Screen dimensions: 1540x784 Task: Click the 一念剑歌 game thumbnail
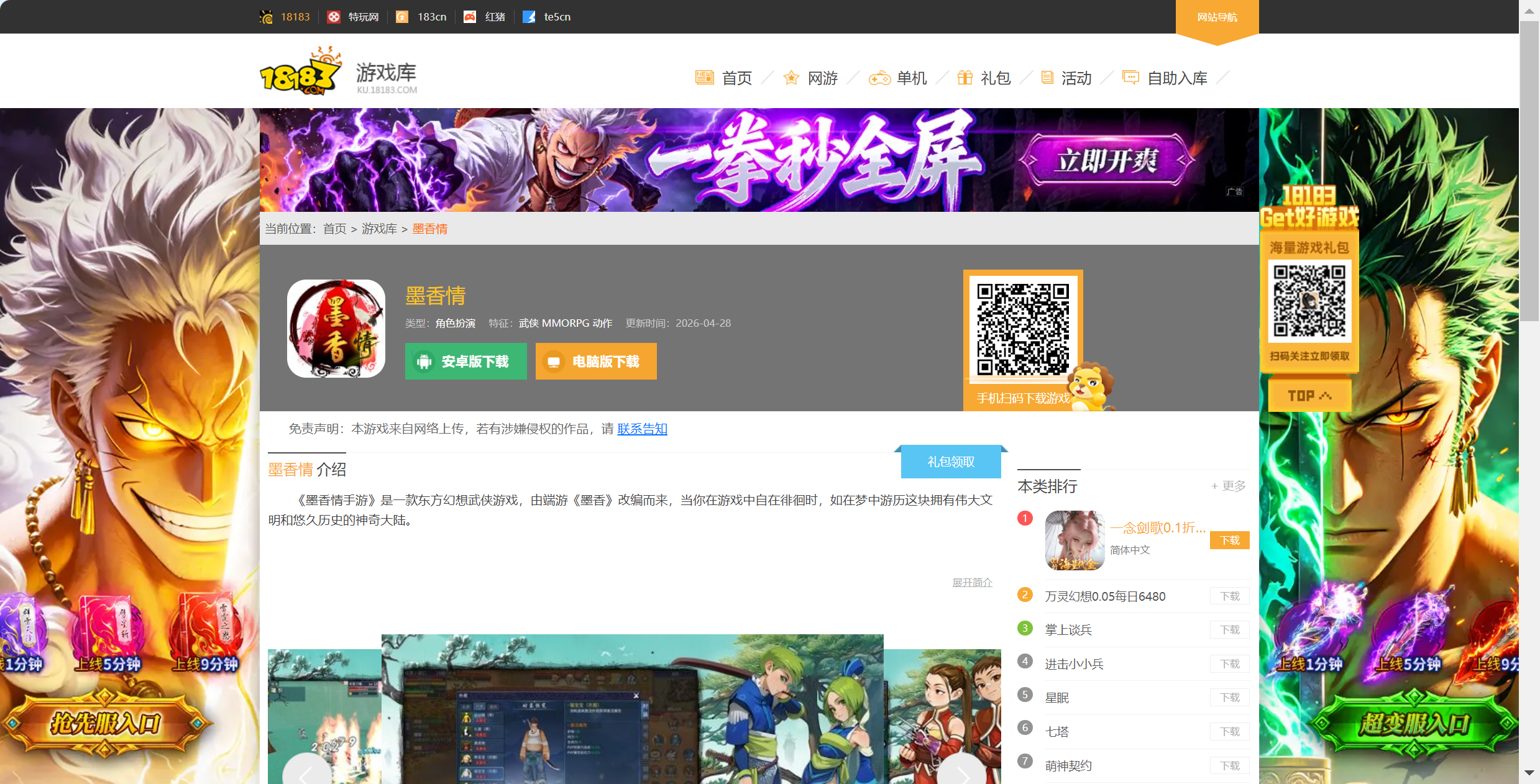[1075, 540]
